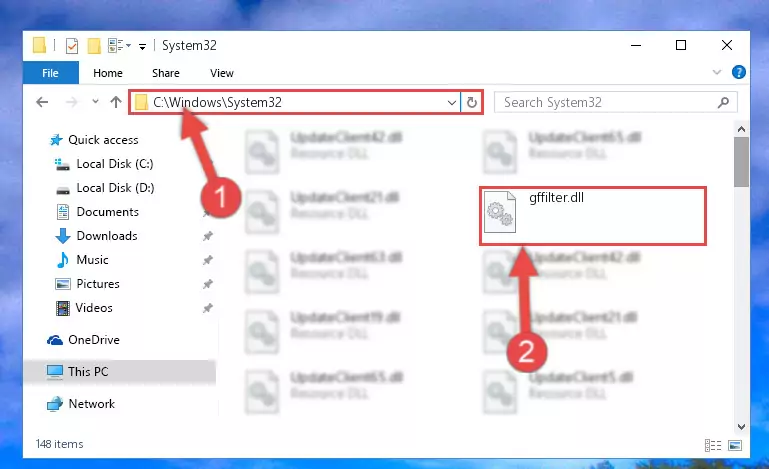Click the Music note icon in sidebar

click(63, 260)
